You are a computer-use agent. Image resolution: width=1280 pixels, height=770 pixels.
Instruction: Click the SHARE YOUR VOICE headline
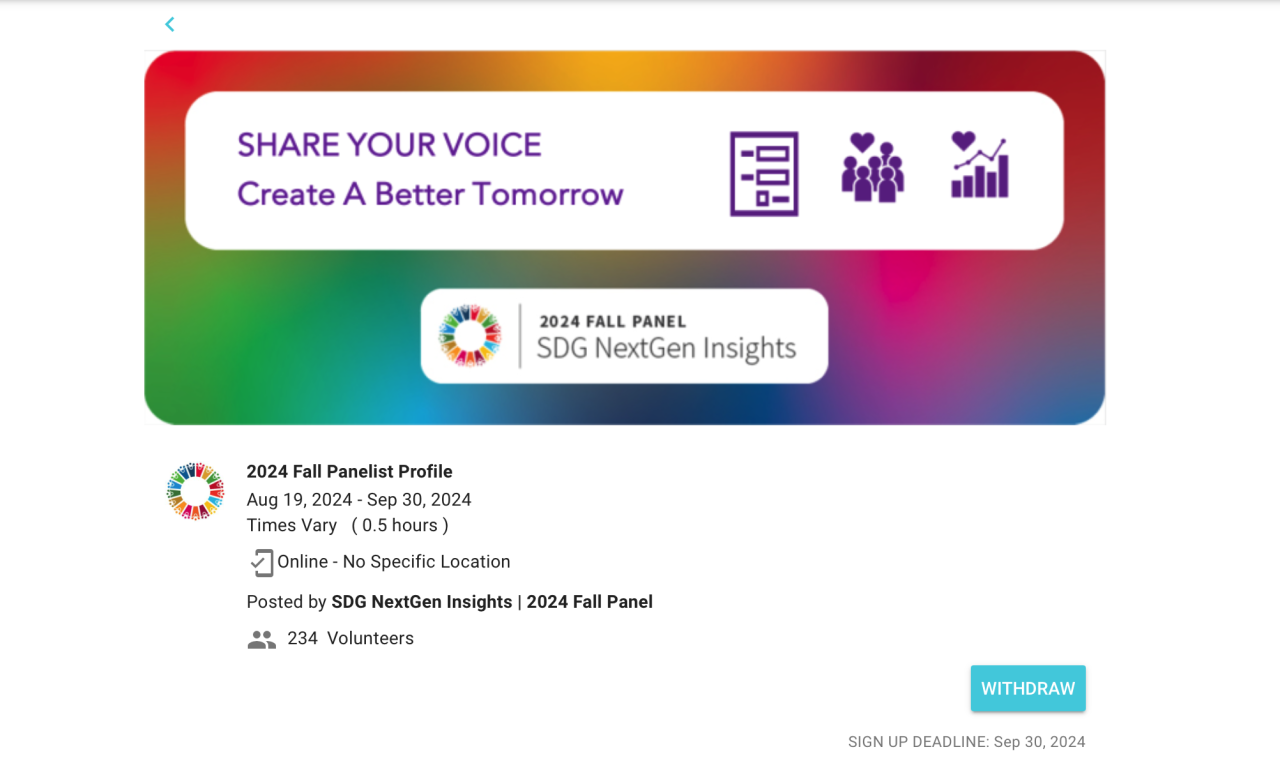[389, 145]
